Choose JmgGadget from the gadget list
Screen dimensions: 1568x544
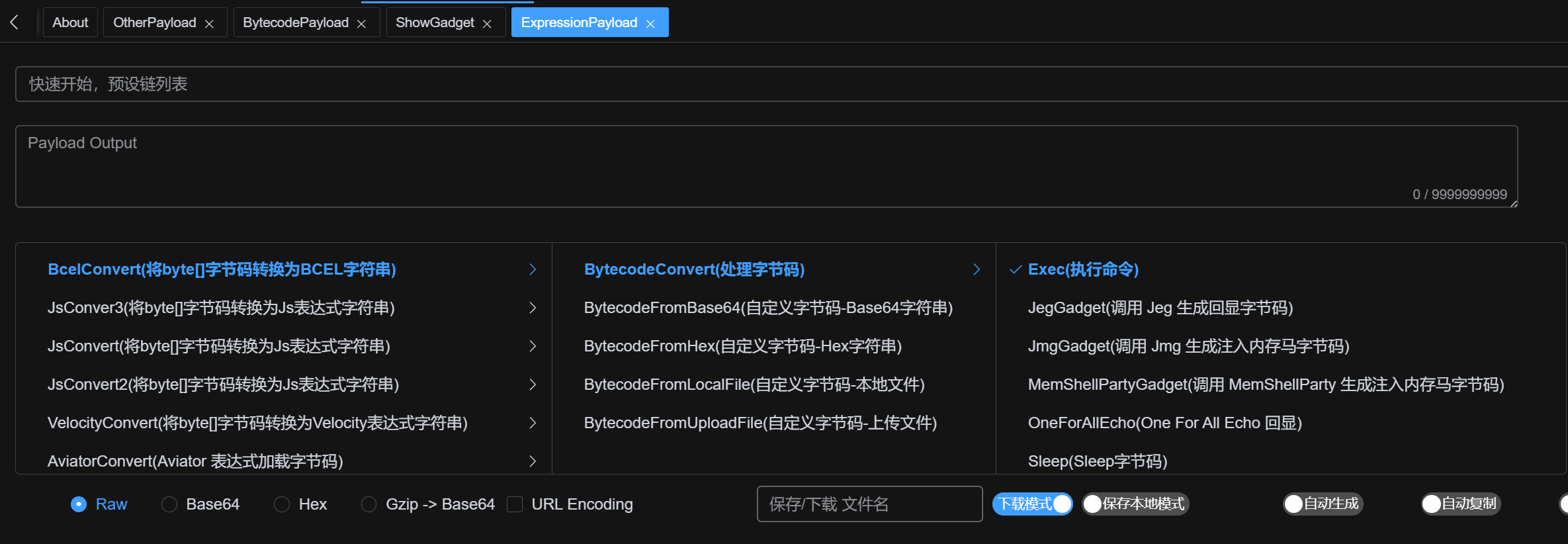1188,346
